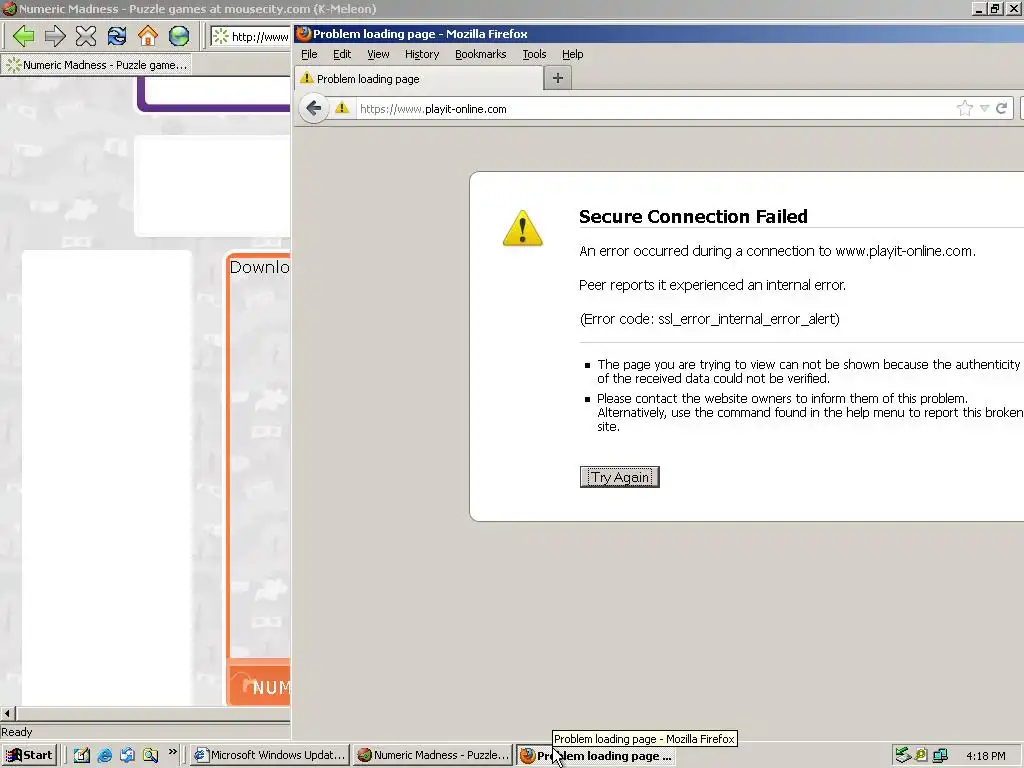Open Firefox File menu
Viewport: 1024px width, 768px height.
point(309,54)
